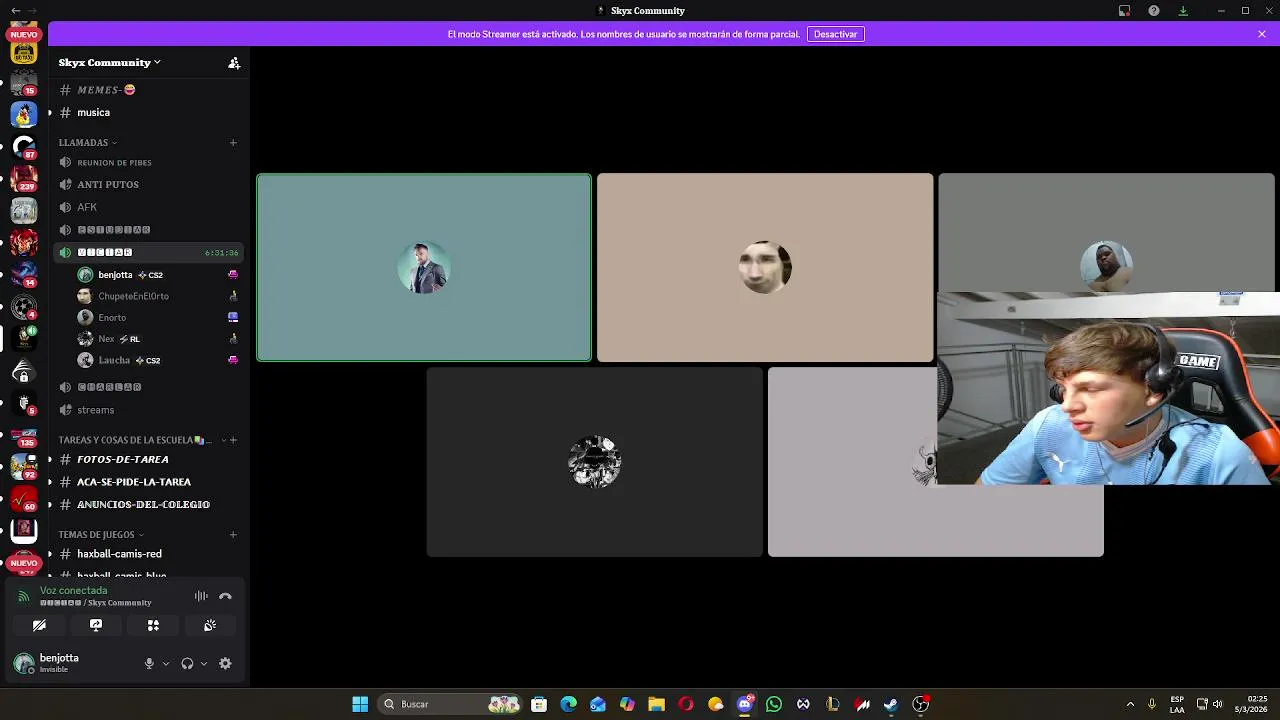This screenshot has width=1280, height=720.
Task: Disconnect from the voice call
Action: (x=225, y=596)
